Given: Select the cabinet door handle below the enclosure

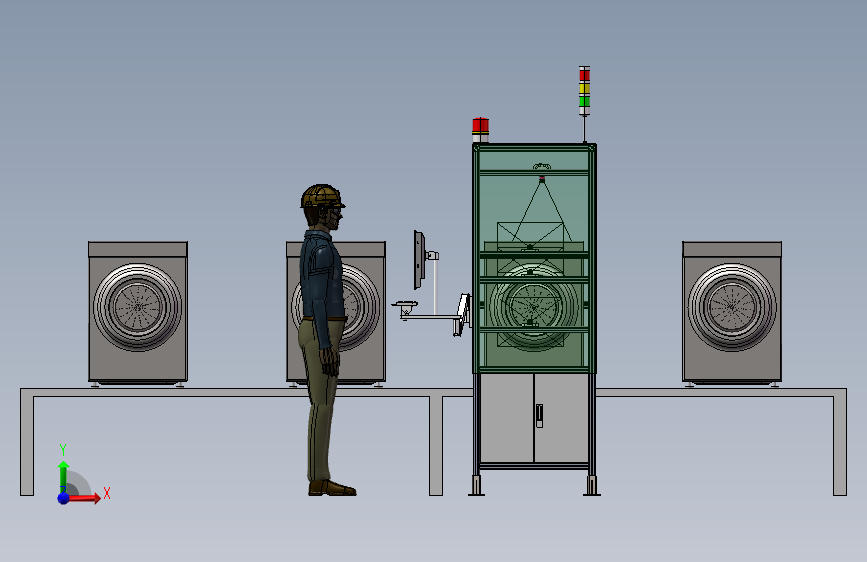Looking at the screenshot, I should (540, 416).
